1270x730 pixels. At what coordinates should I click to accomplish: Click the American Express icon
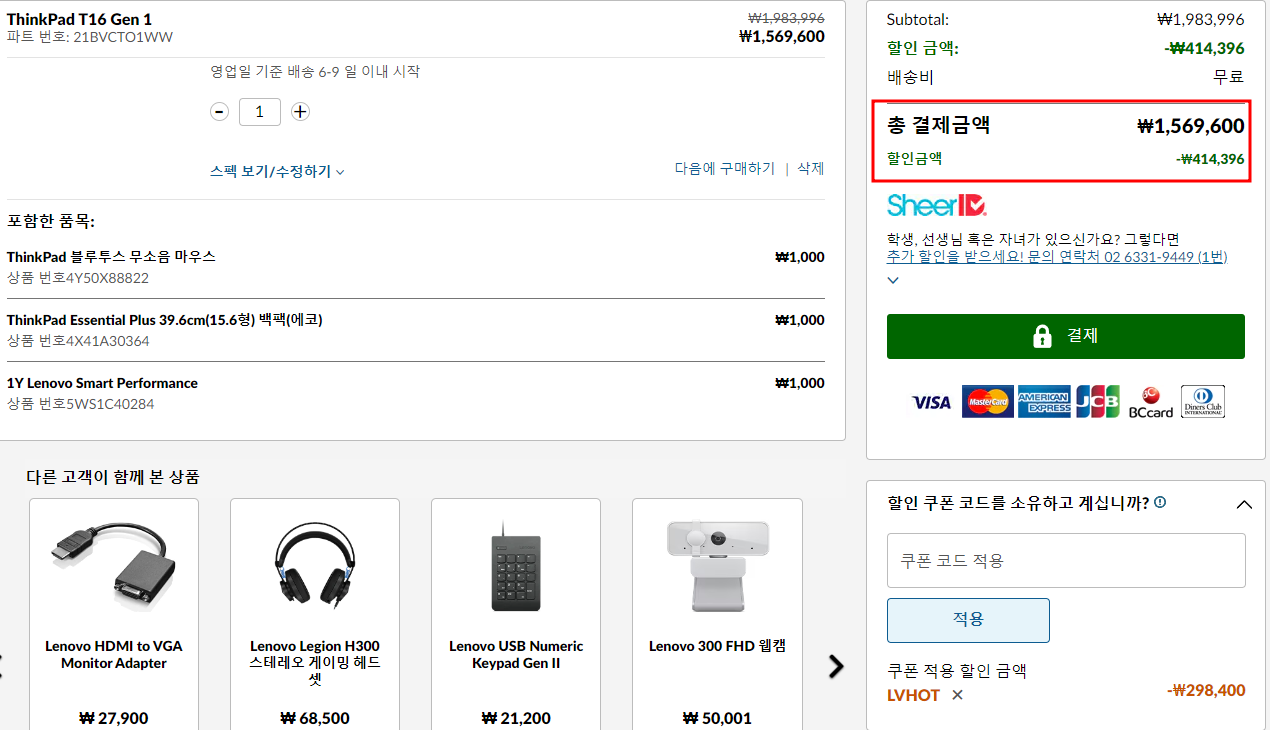pos(1044,401)
